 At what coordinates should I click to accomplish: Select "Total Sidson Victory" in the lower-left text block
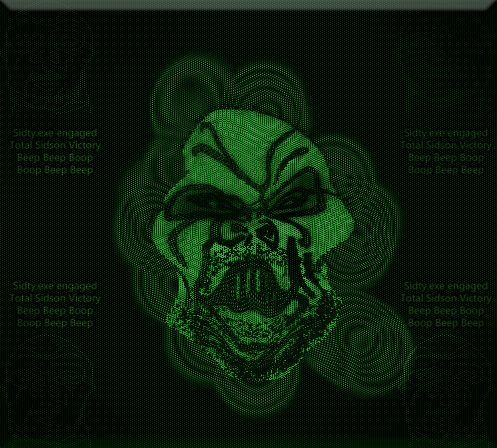(x=55, y=298)
